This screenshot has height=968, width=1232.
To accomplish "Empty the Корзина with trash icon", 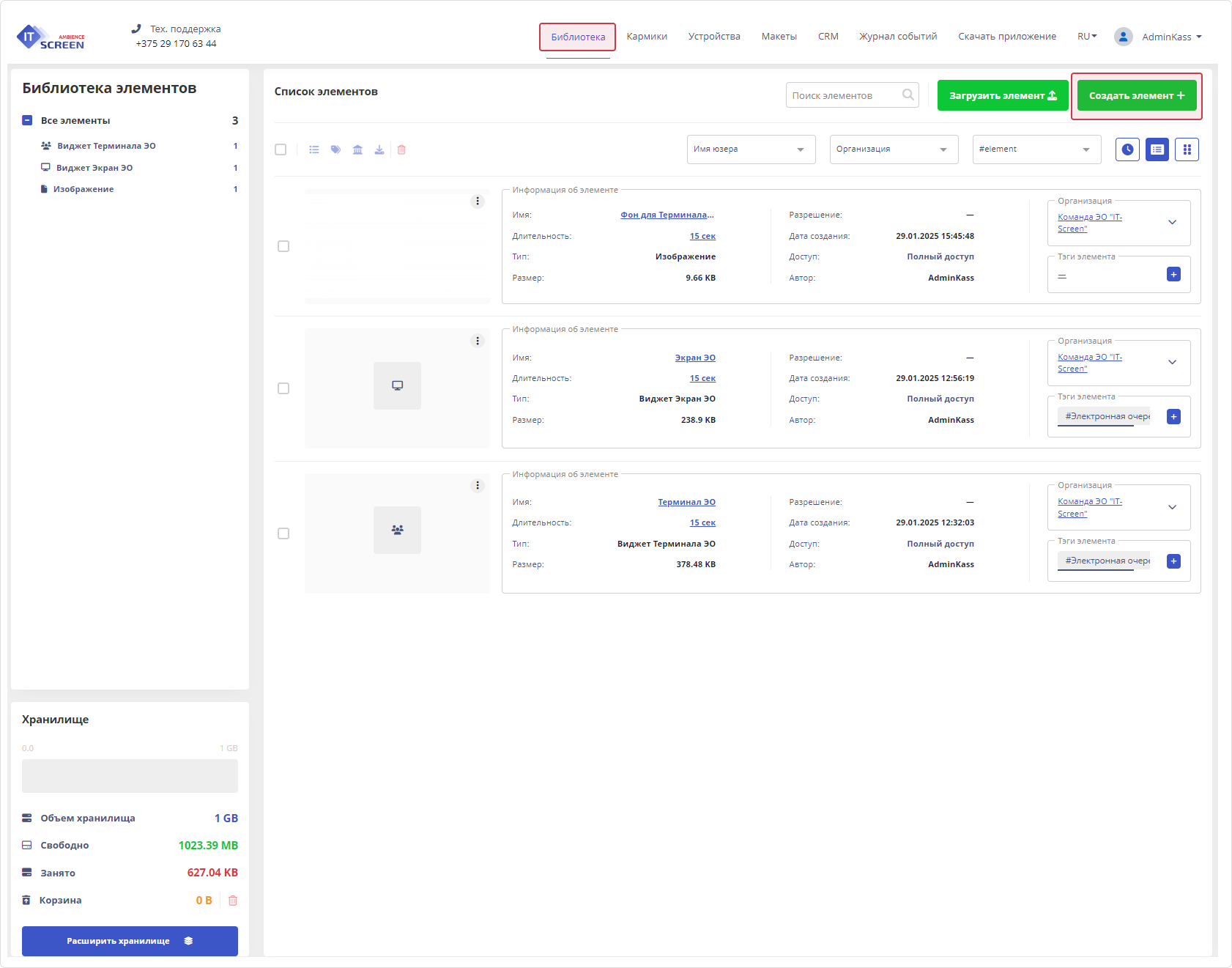I will (233, 901).
